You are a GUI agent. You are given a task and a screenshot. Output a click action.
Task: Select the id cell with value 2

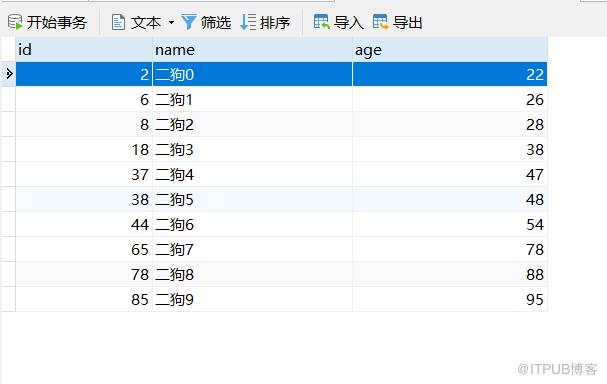[84, 74]
